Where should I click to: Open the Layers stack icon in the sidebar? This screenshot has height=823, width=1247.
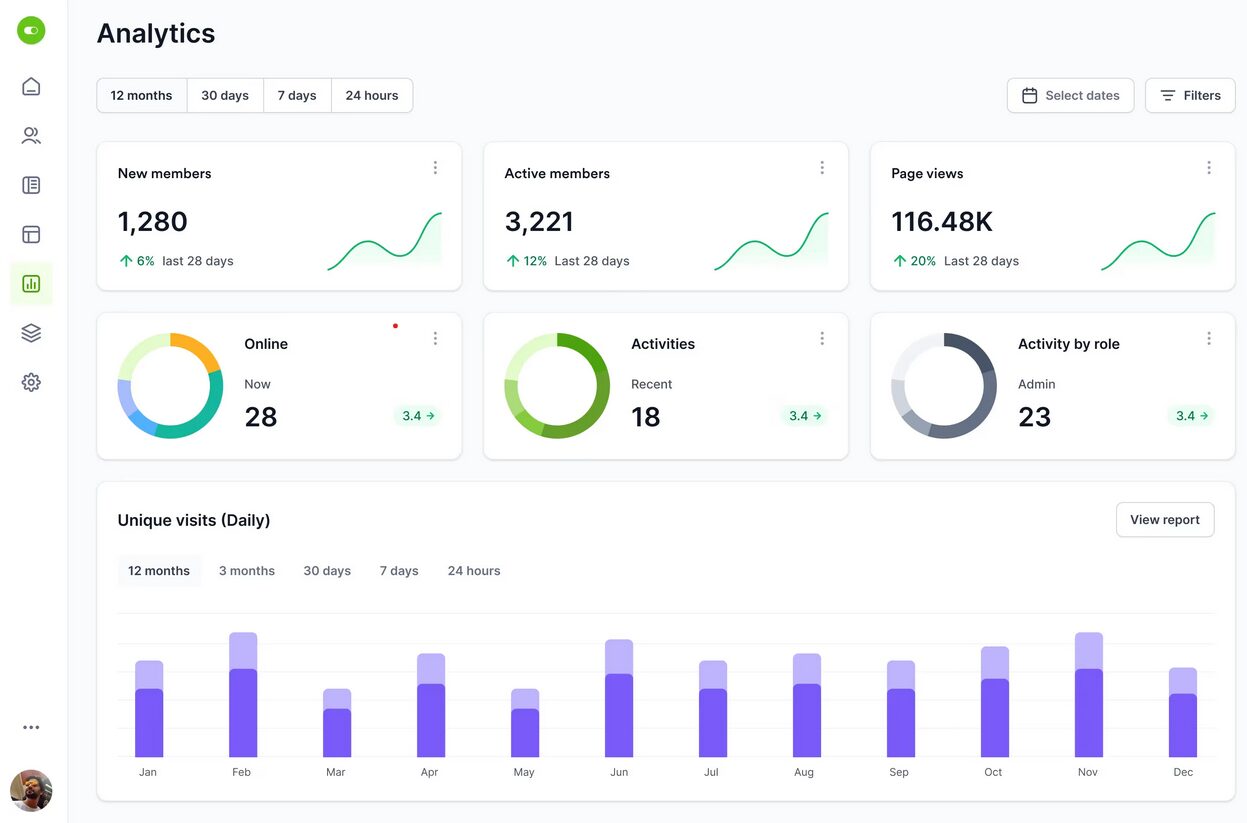30,332
